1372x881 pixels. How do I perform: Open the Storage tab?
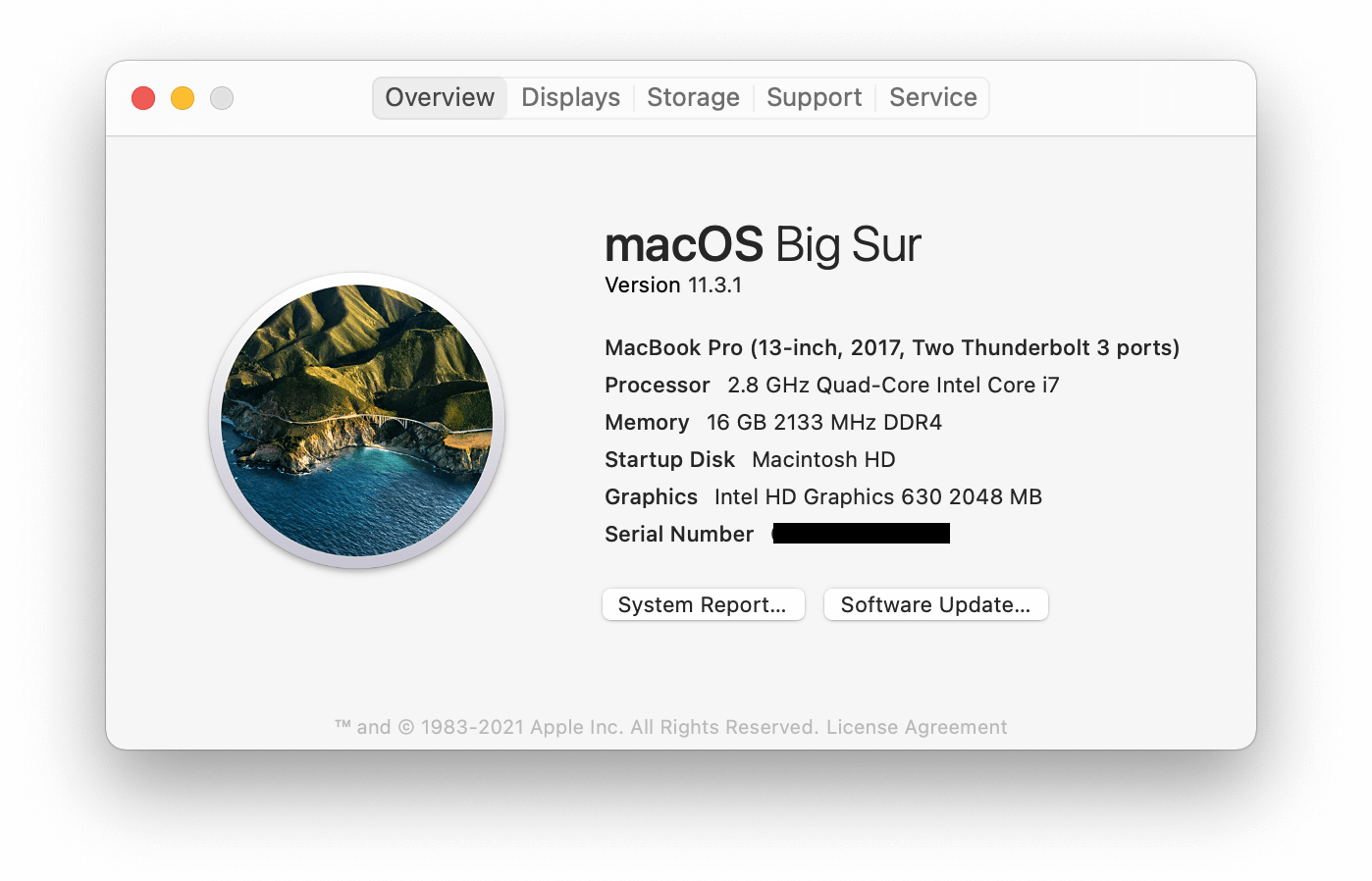(693, 98)
